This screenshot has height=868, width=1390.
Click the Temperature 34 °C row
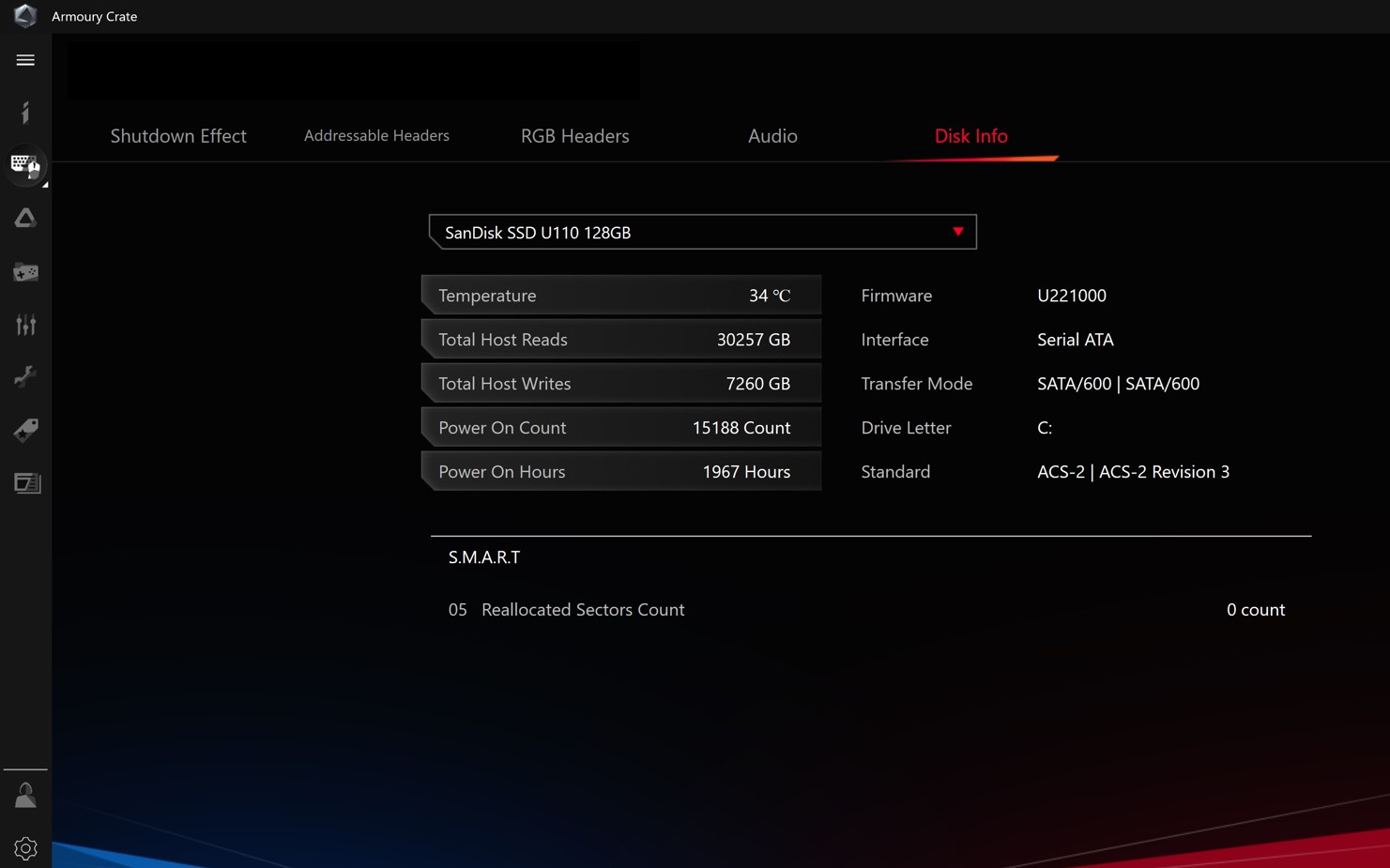tap(621, 296)
